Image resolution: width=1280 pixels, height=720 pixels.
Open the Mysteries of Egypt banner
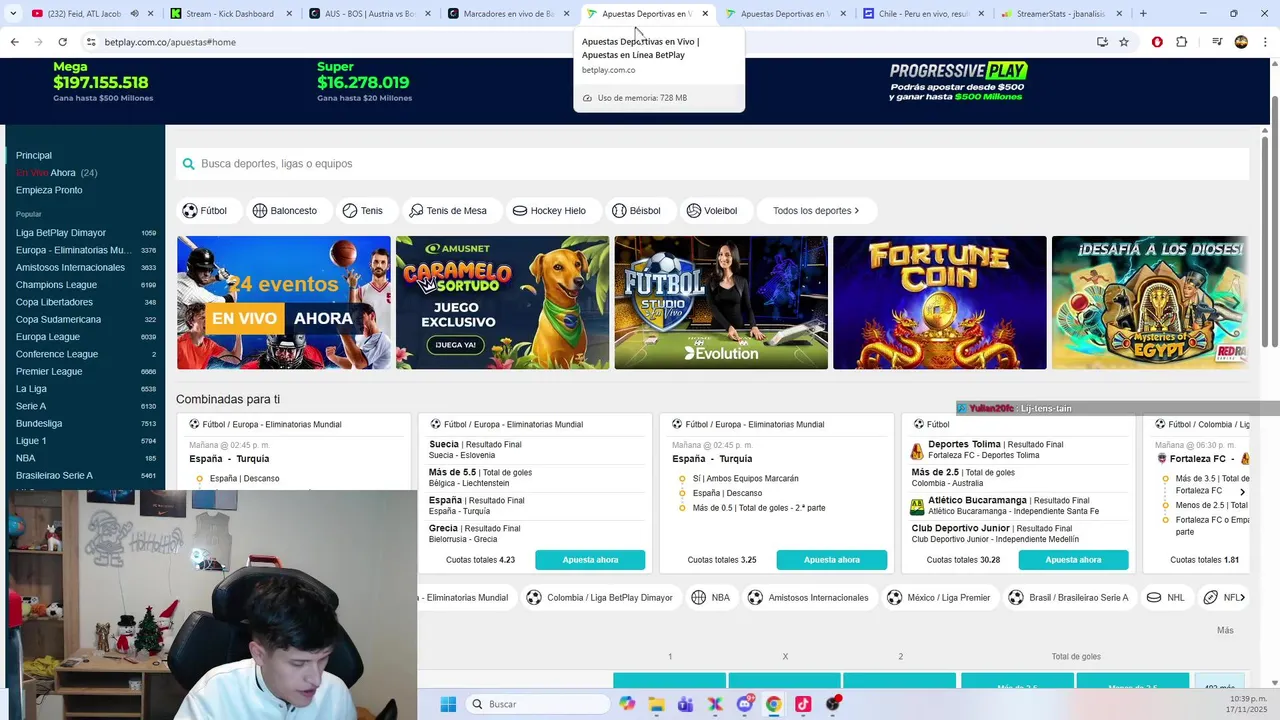(x=1150, y=303)
